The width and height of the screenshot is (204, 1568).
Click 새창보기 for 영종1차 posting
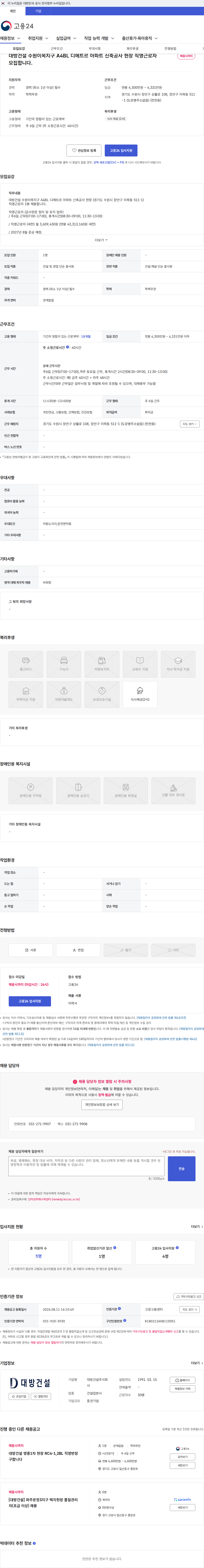point(183,1465)
